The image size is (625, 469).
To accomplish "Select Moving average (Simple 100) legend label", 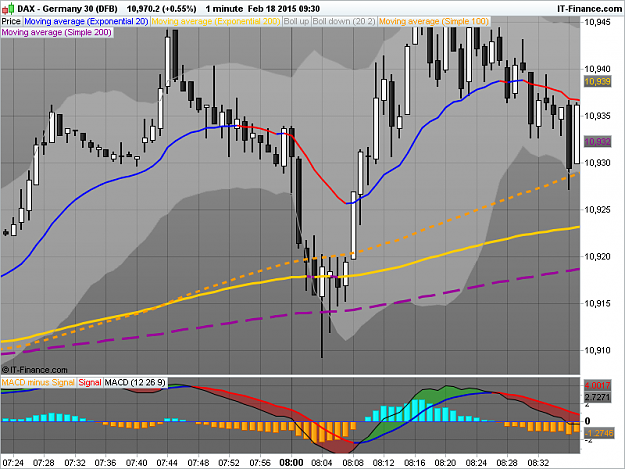I will coord(434,22).
